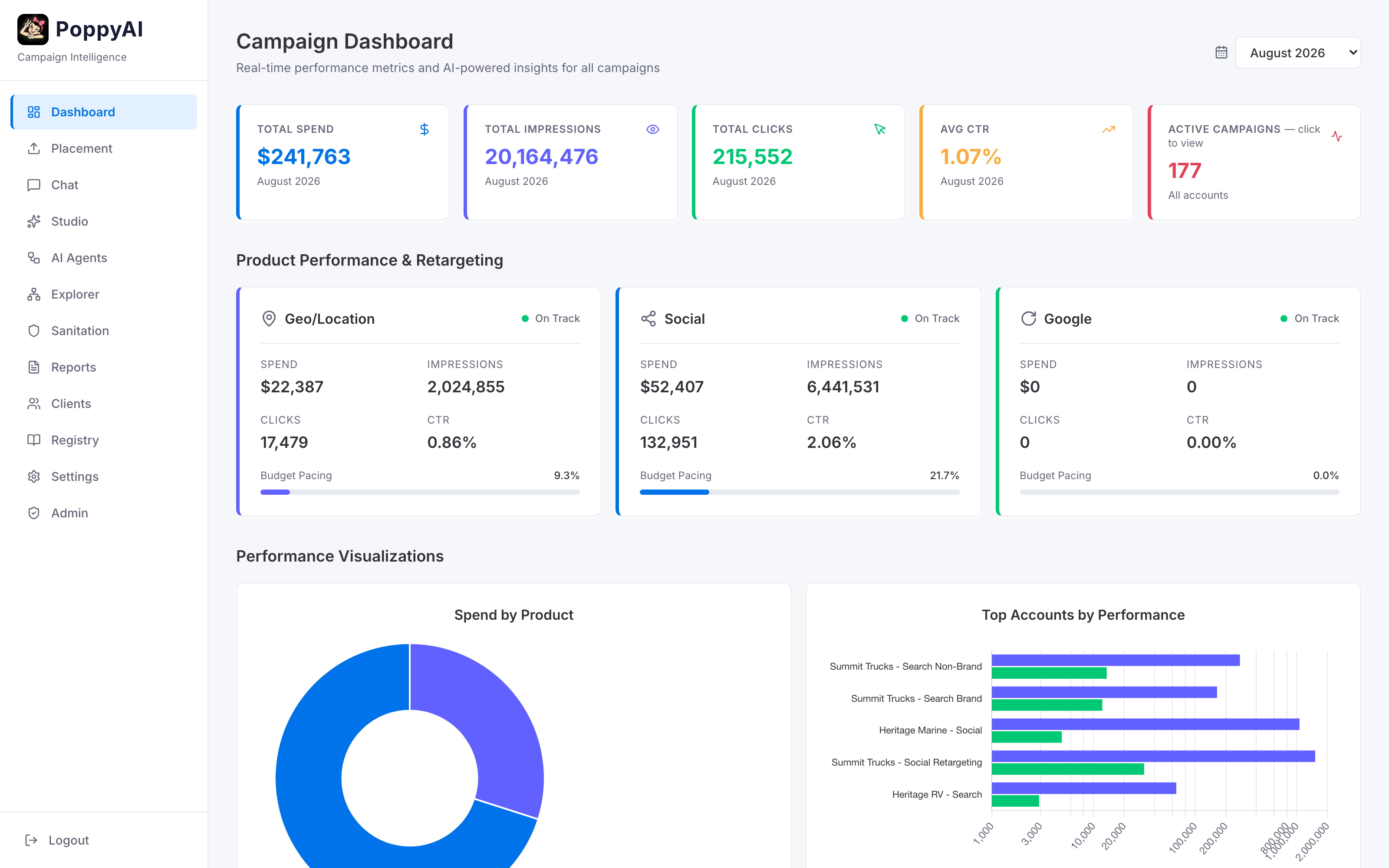Open the Dashboard menu item

pyautogui.click(x=104, y=112)
